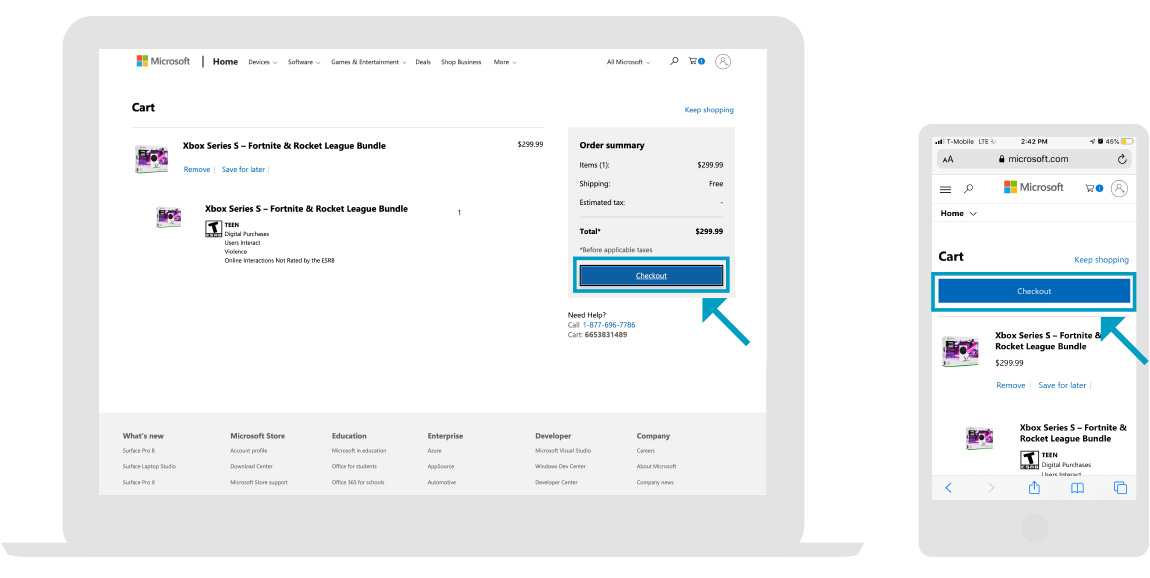Click the Checkout button on laptop
Viewport: 1150px width, 578px height.
[x=651, y=276]
